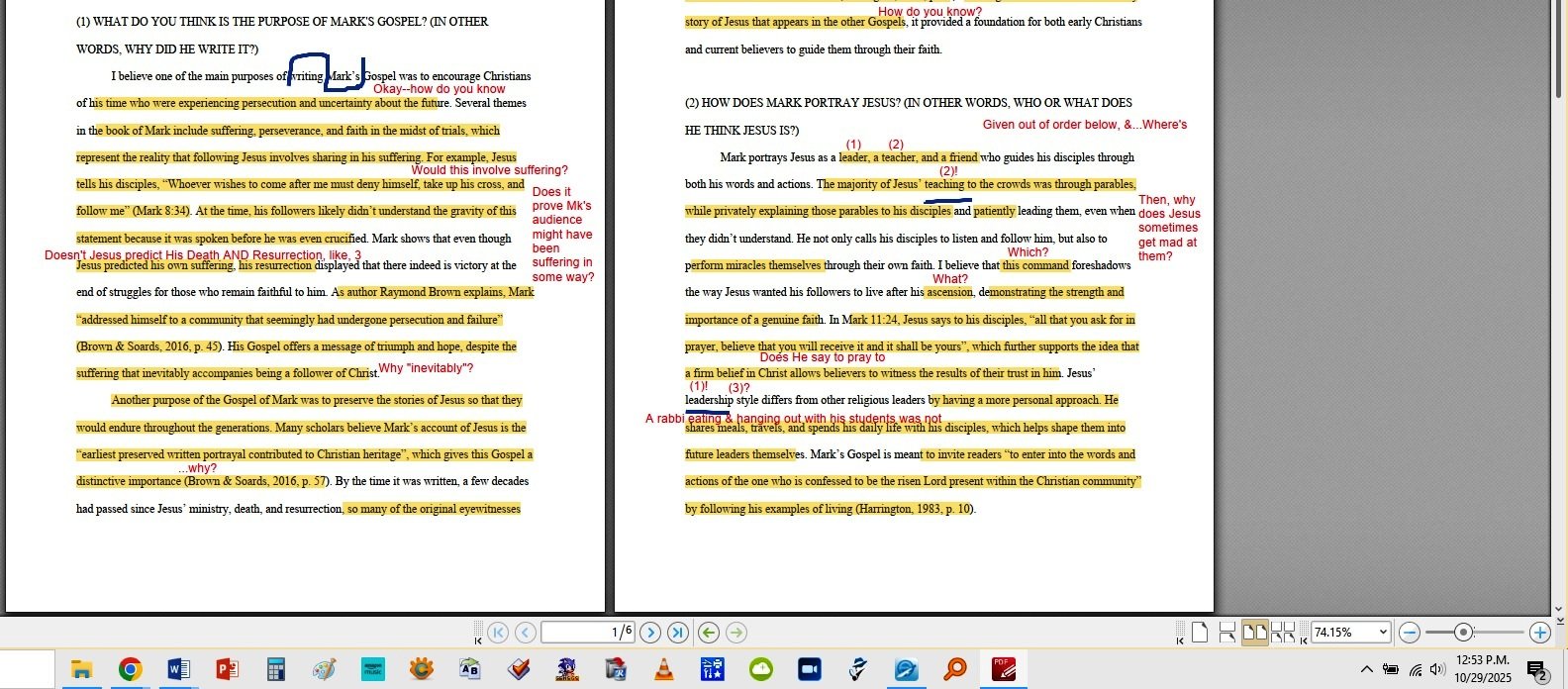Image resolution: width=1568 pixels, height=689 pixels.
Task: Select two pages facing layout
Action: (1255, 633)
